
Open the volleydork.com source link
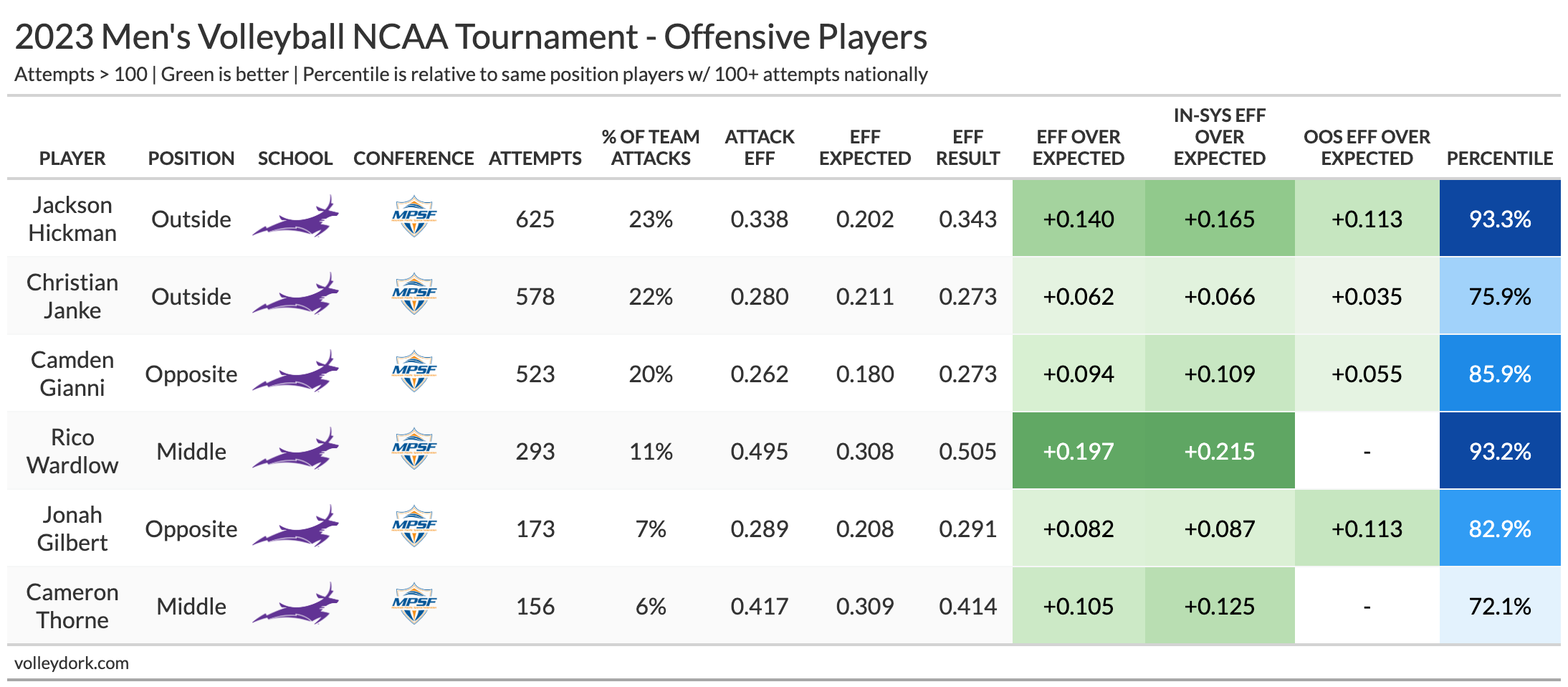72,663
